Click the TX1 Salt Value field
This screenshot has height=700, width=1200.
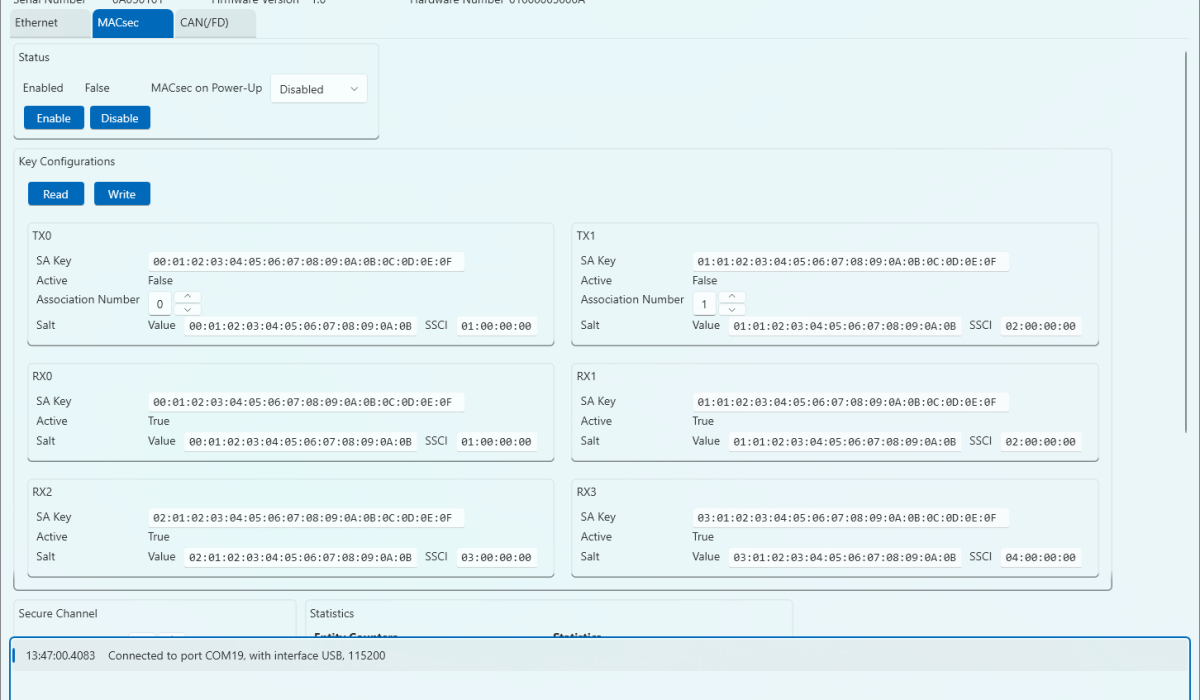[844, 326]
